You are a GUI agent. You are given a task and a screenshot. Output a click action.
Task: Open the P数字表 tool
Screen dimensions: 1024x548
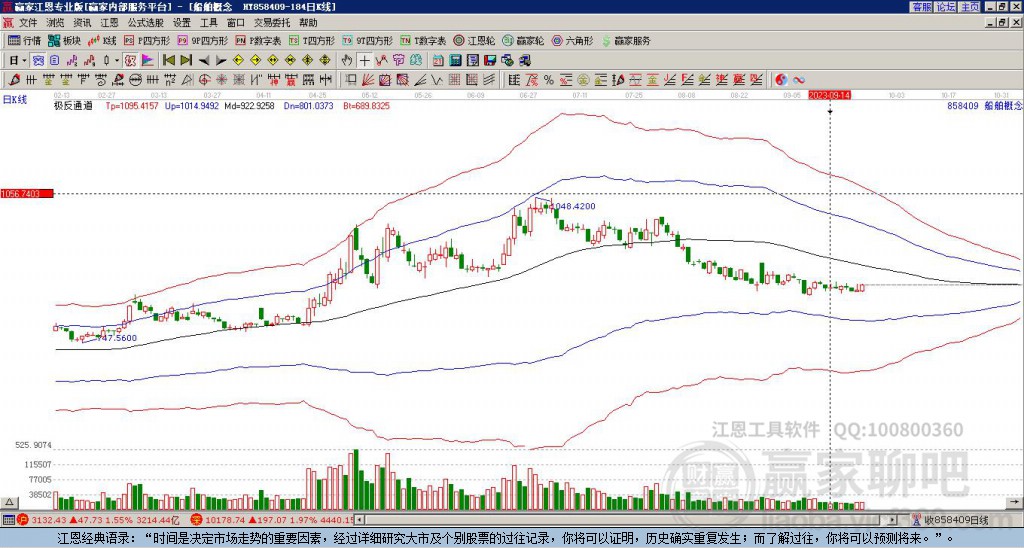(258, 40)
